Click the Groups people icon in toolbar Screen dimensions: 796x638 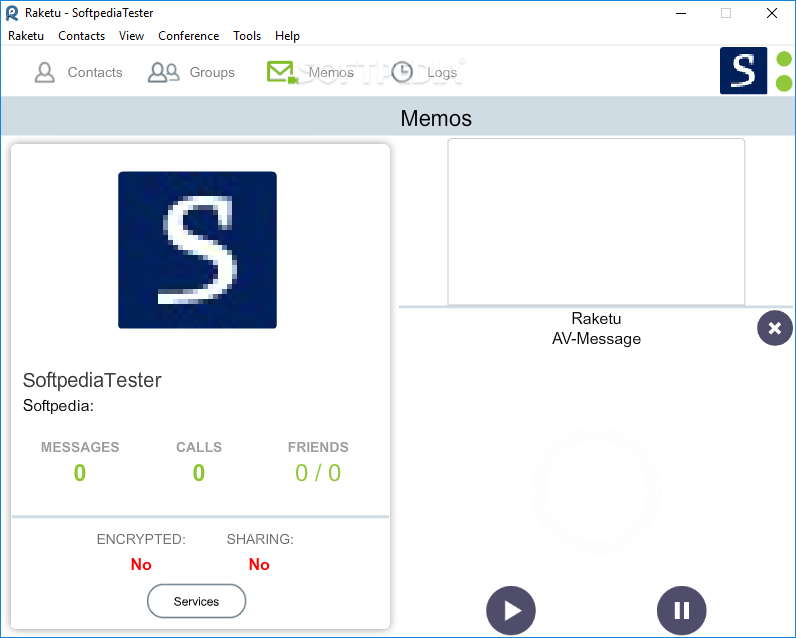point(163,72)
